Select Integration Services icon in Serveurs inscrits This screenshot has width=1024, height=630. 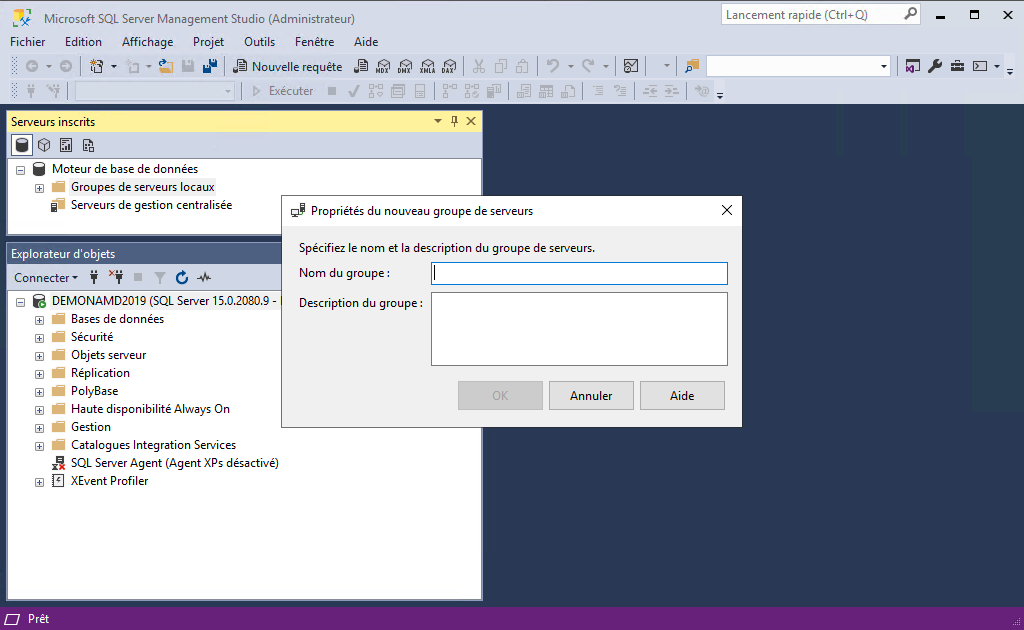pyautogui.click(x=88, y=145)
